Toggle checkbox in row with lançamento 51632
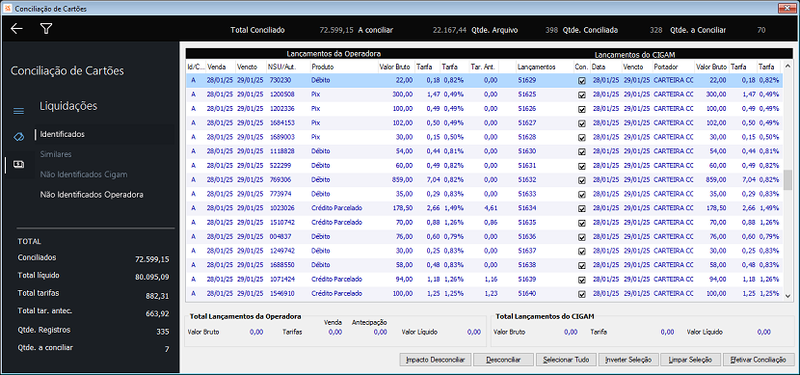800x375 pixels. click(582, 180)
